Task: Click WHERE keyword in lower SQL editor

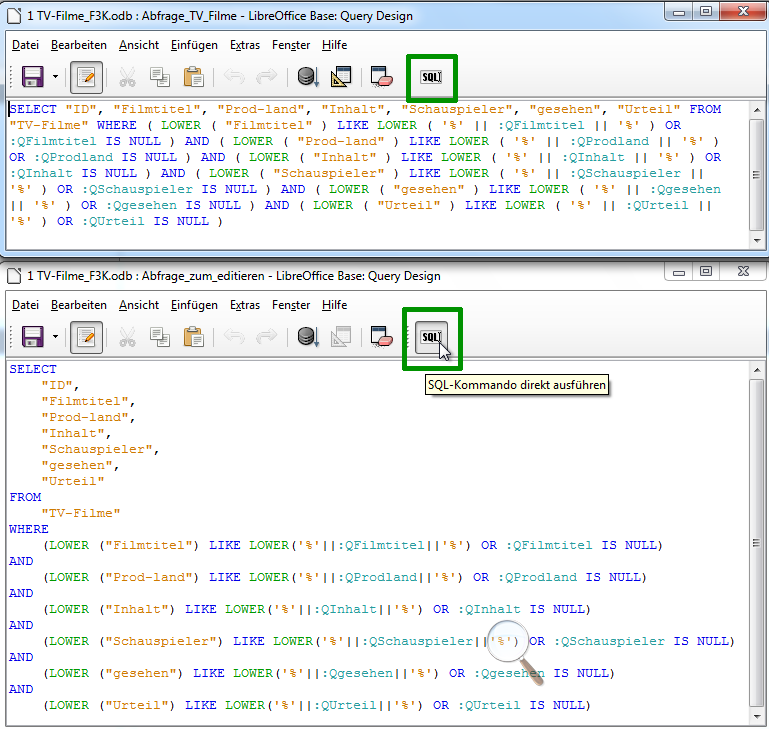Action: click(29, 529)
